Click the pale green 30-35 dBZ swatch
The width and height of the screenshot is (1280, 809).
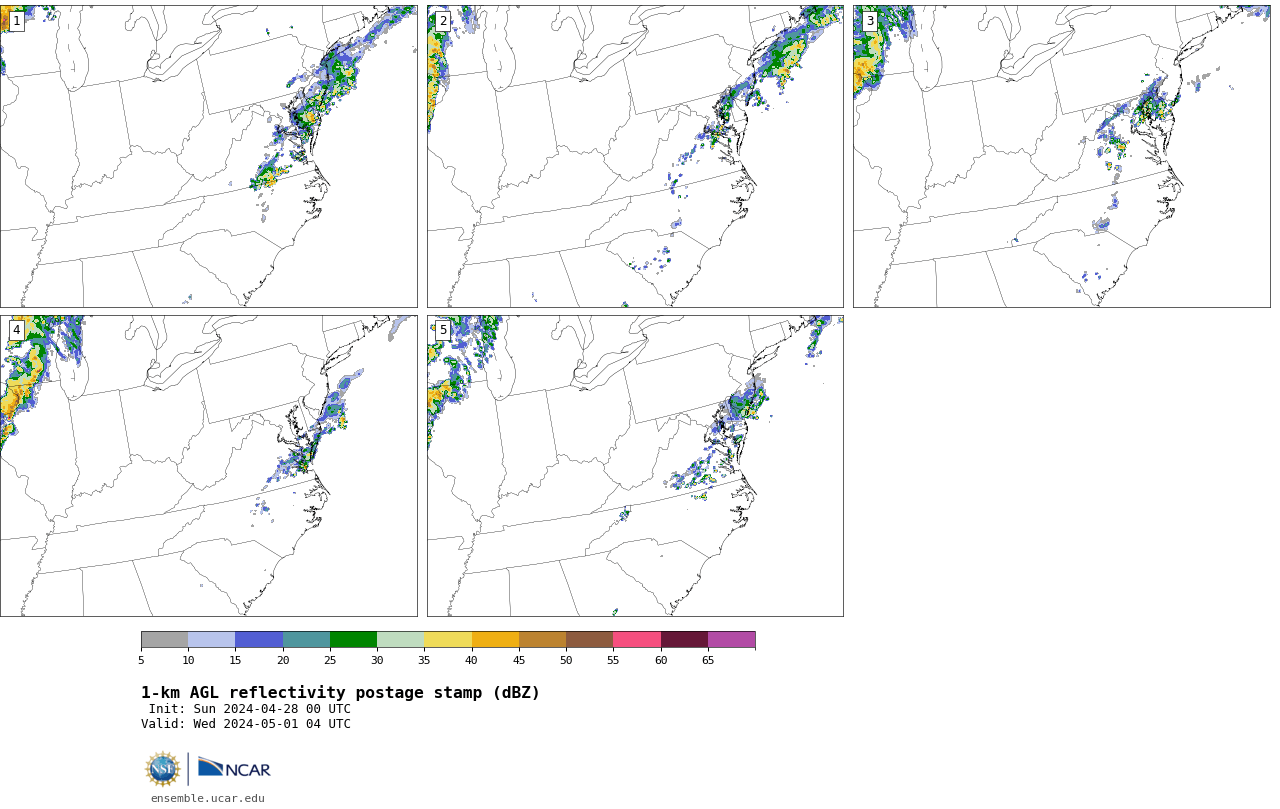tap(400, 640)
